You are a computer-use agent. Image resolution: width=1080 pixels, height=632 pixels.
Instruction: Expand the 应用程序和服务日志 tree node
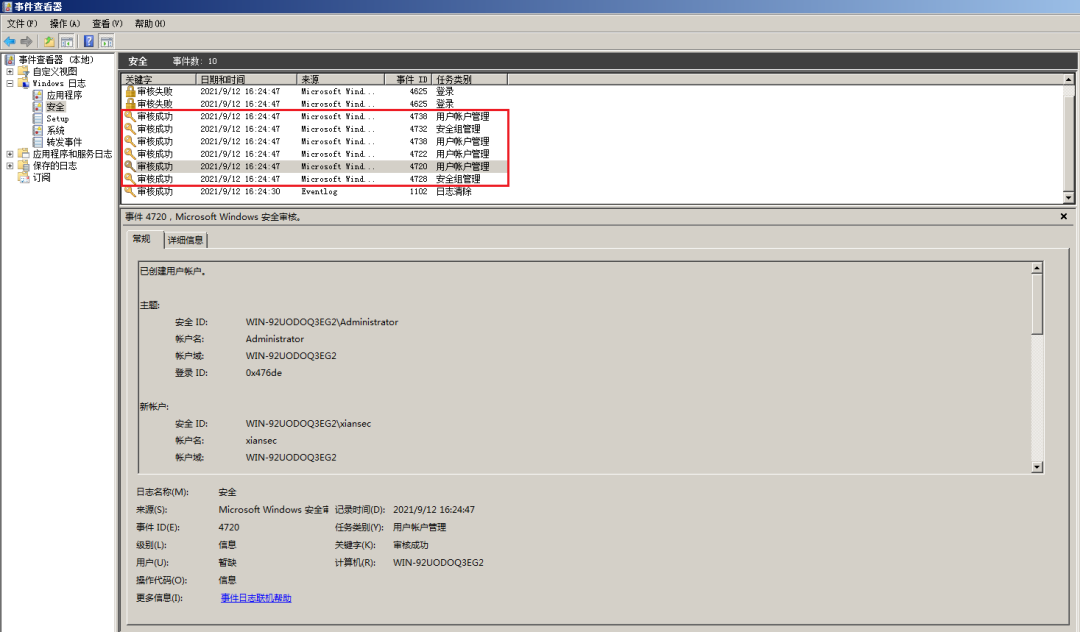pyautogui.click(x=10, y=154)
